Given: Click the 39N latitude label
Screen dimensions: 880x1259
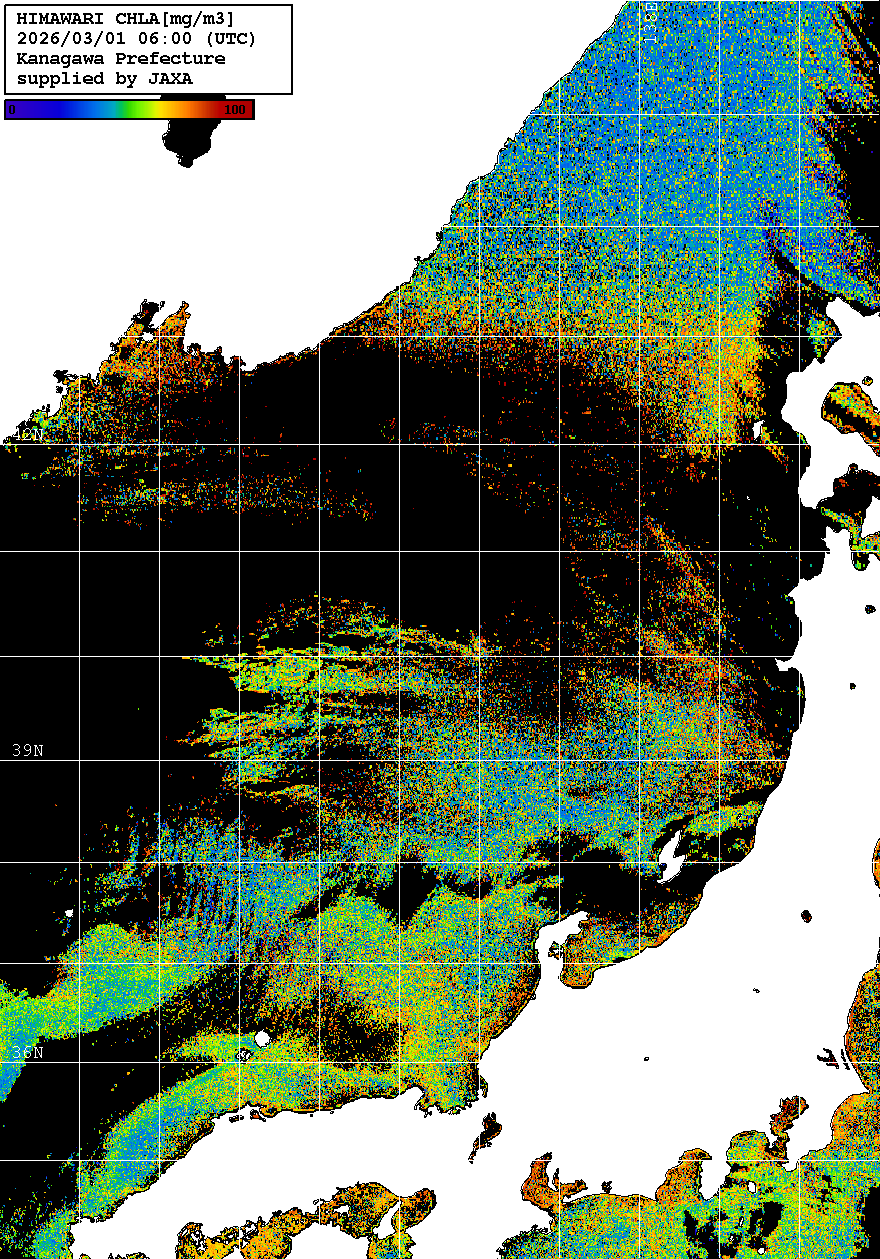Looking at the screenshot, I should (27, 750).
